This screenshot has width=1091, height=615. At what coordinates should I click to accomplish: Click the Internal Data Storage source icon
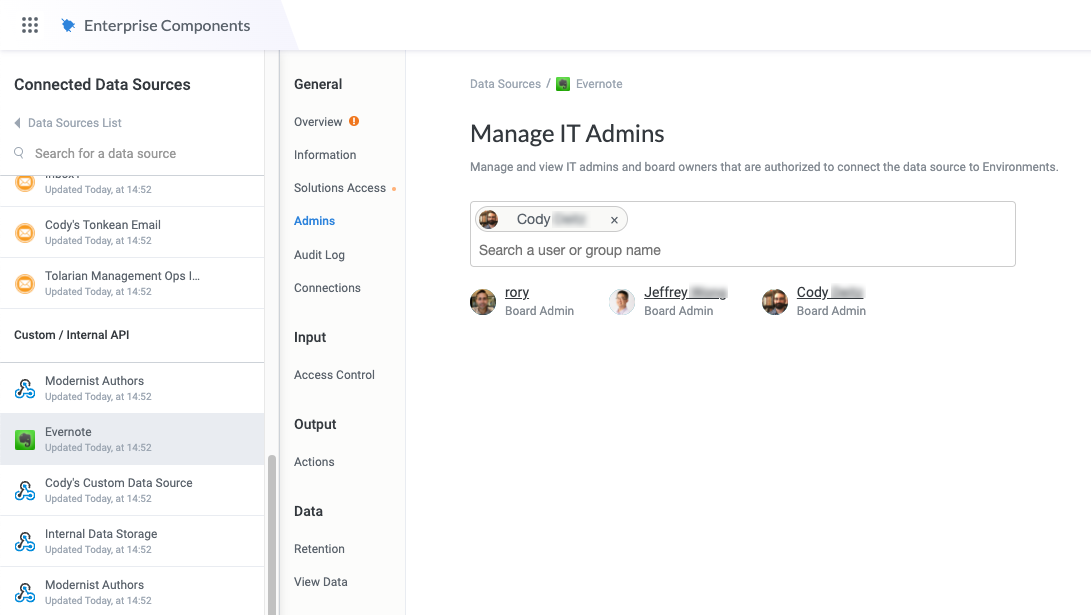pos(25,540)
